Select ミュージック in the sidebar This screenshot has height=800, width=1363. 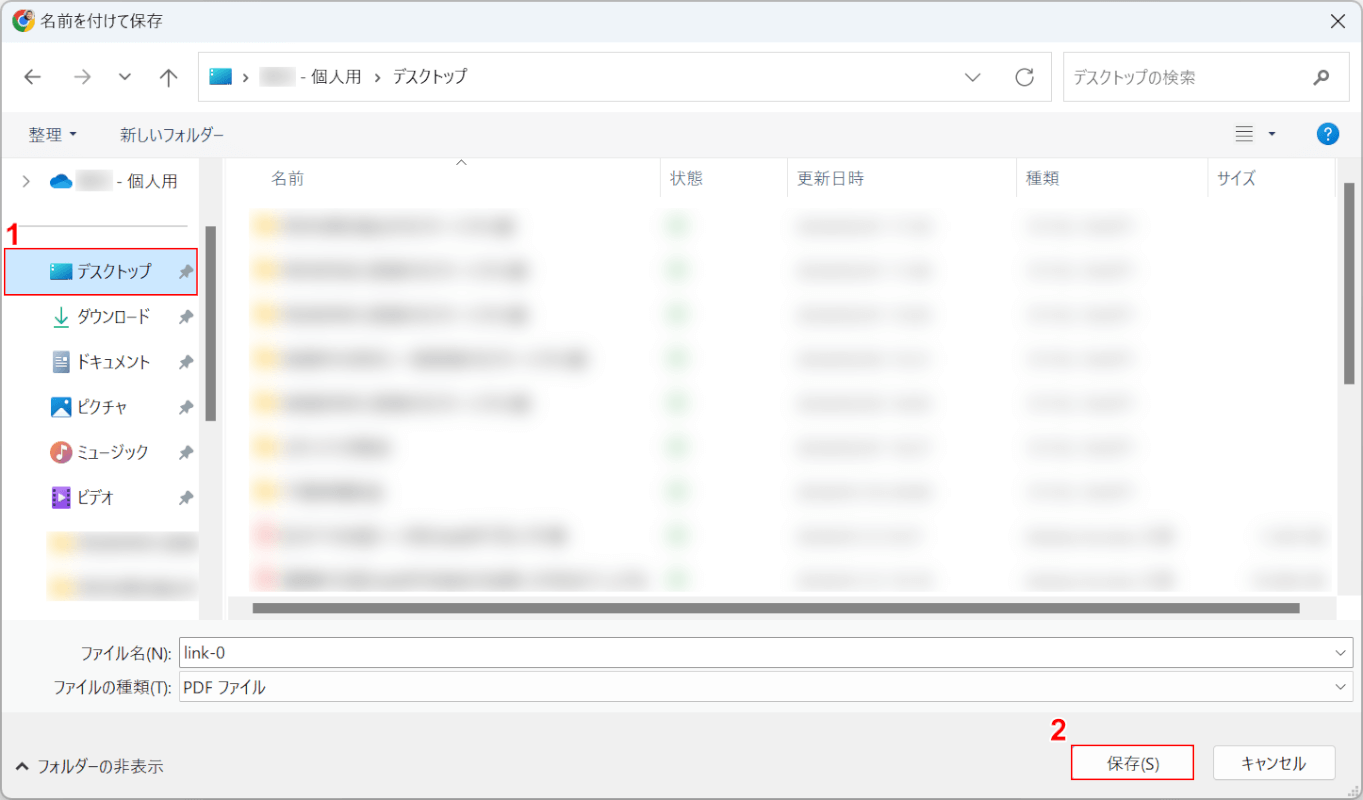tap(101, 452)
